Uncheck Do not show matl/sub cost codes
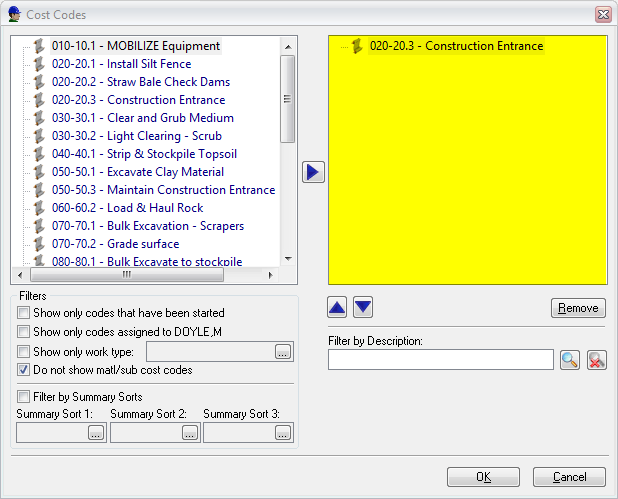 tap(23, 370)
